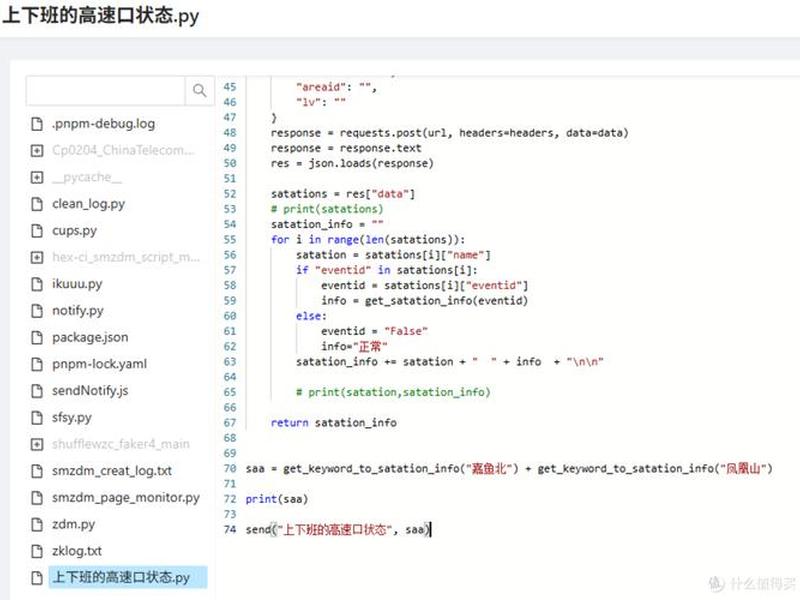The image size is (800, 600).
Task: Click the 'else:' line at line 60
Action: point(311,316)
